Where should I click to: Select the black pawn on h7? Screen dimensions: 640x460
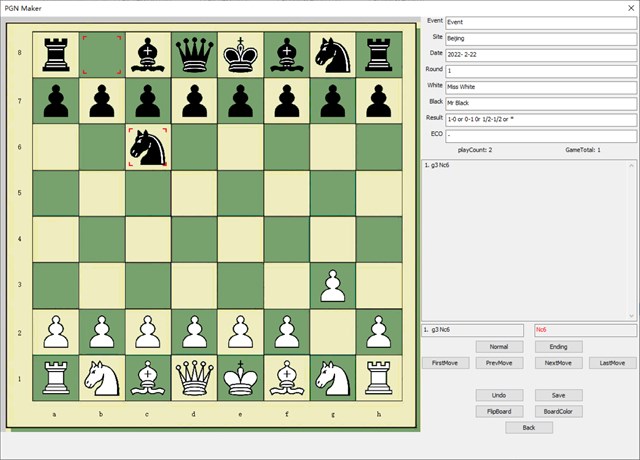pos(379,101)
